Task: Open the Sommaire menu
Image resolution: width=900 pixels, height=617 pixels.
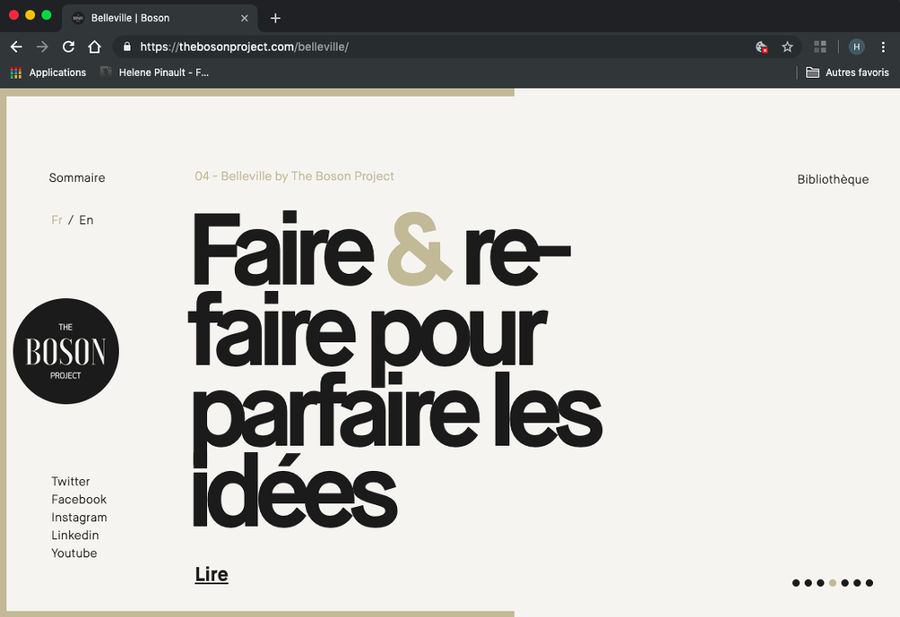Action: coord(77,178)
